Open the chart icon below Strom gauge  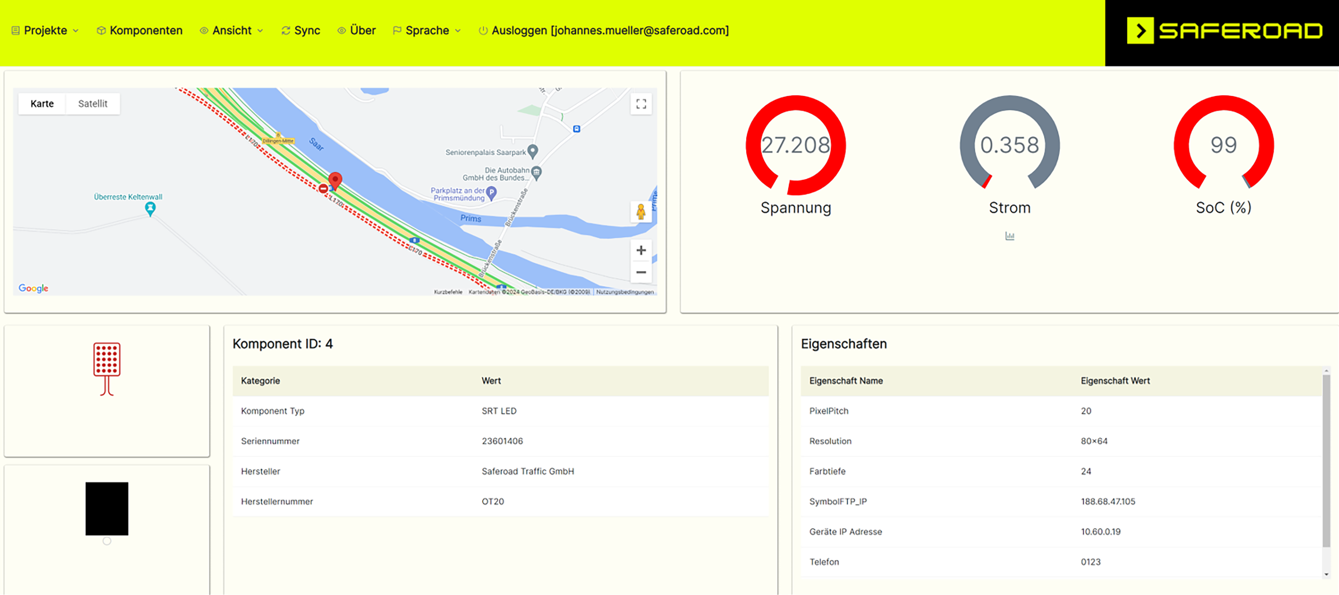(x=1010, y=237)
